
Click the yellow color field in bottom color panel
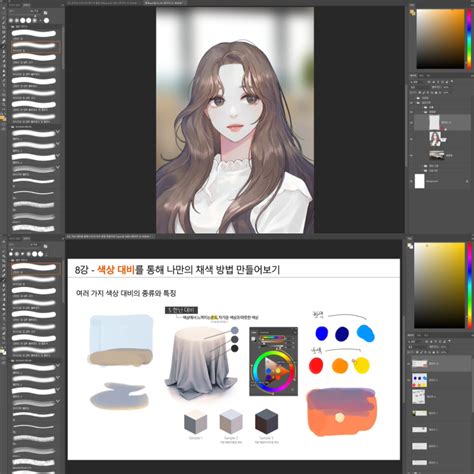(x=439, y=285)
